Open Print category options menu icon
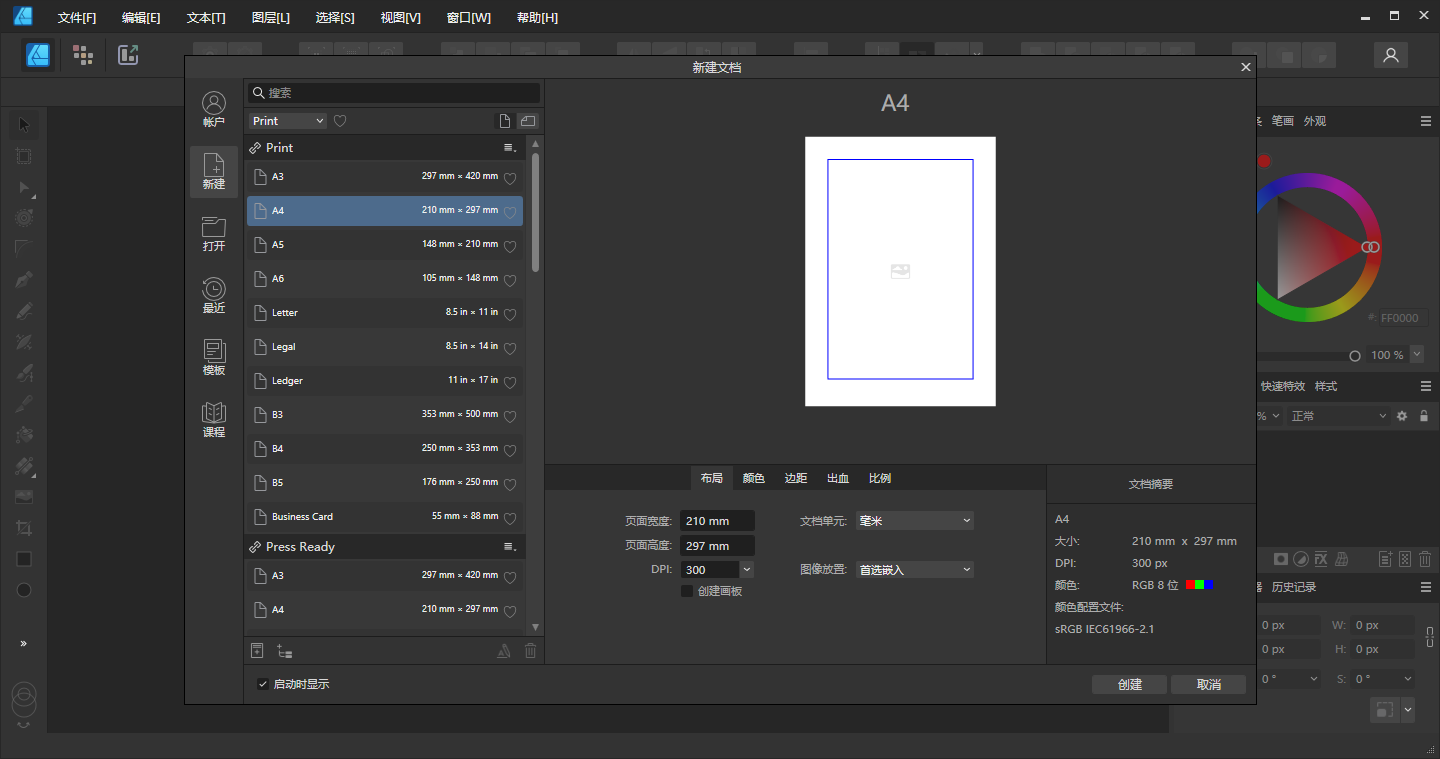The width and height of the screenshot is (1440, 759). (x=510, y=148)
